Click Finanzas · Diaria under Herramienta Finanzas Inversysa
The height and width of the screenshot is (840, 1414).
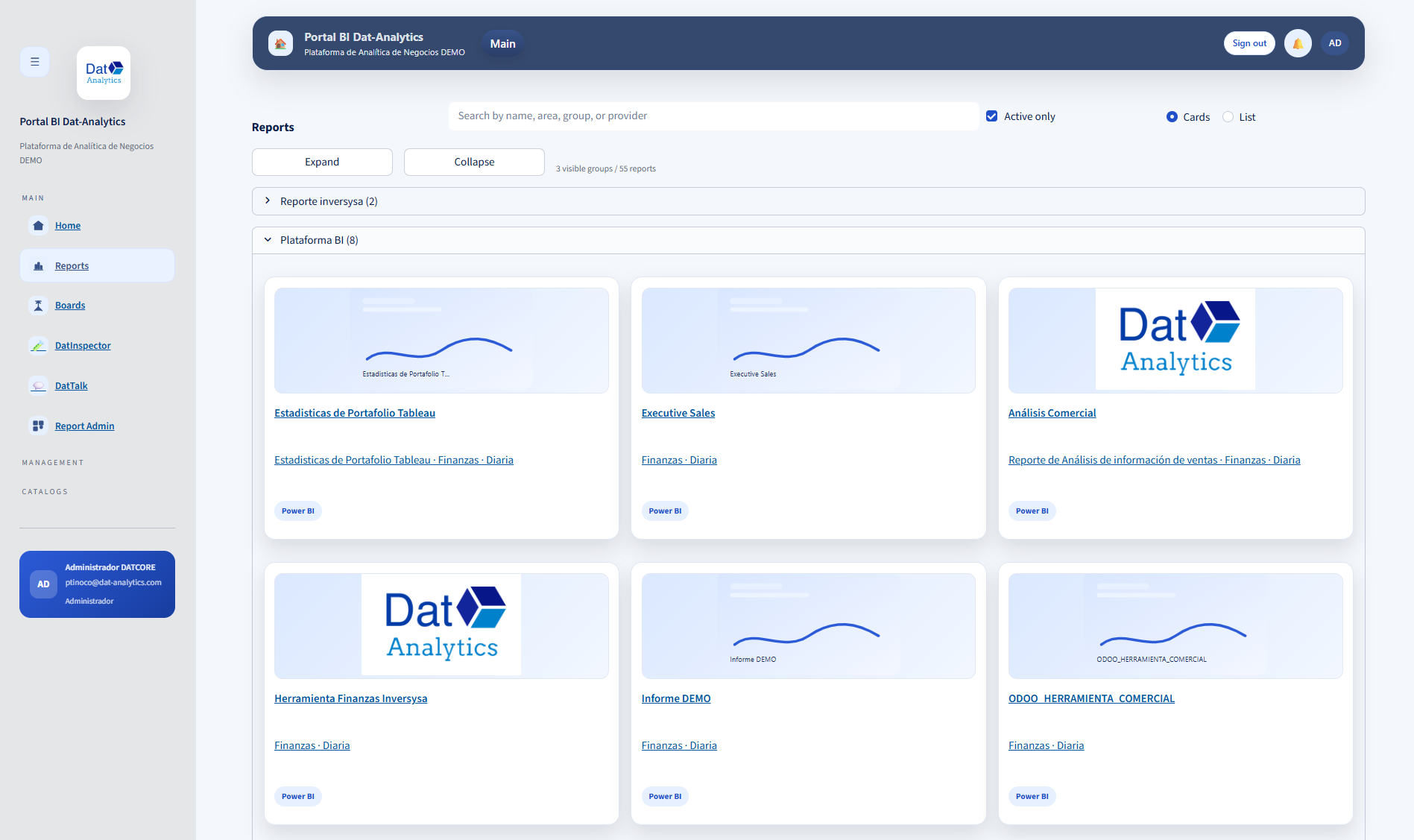[312, 745]
